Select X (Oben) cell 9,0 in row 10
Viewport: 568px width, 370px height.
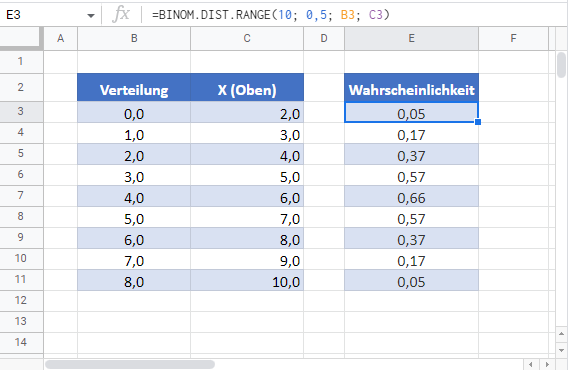pos(247,259)
